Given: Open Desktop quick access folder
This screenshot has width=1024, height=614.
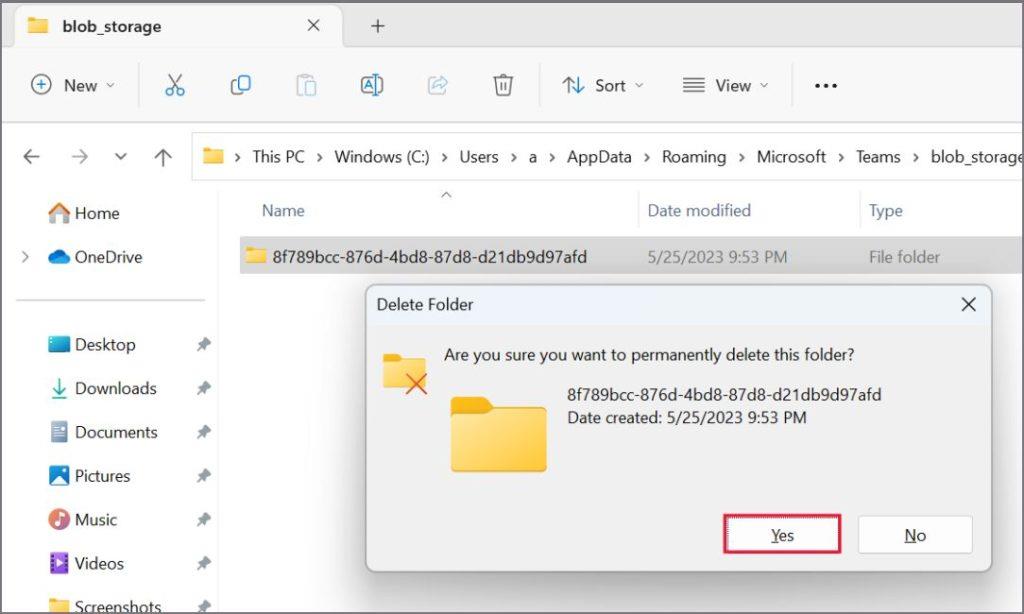Looking at the screenshot, I should tap(91, 344).
